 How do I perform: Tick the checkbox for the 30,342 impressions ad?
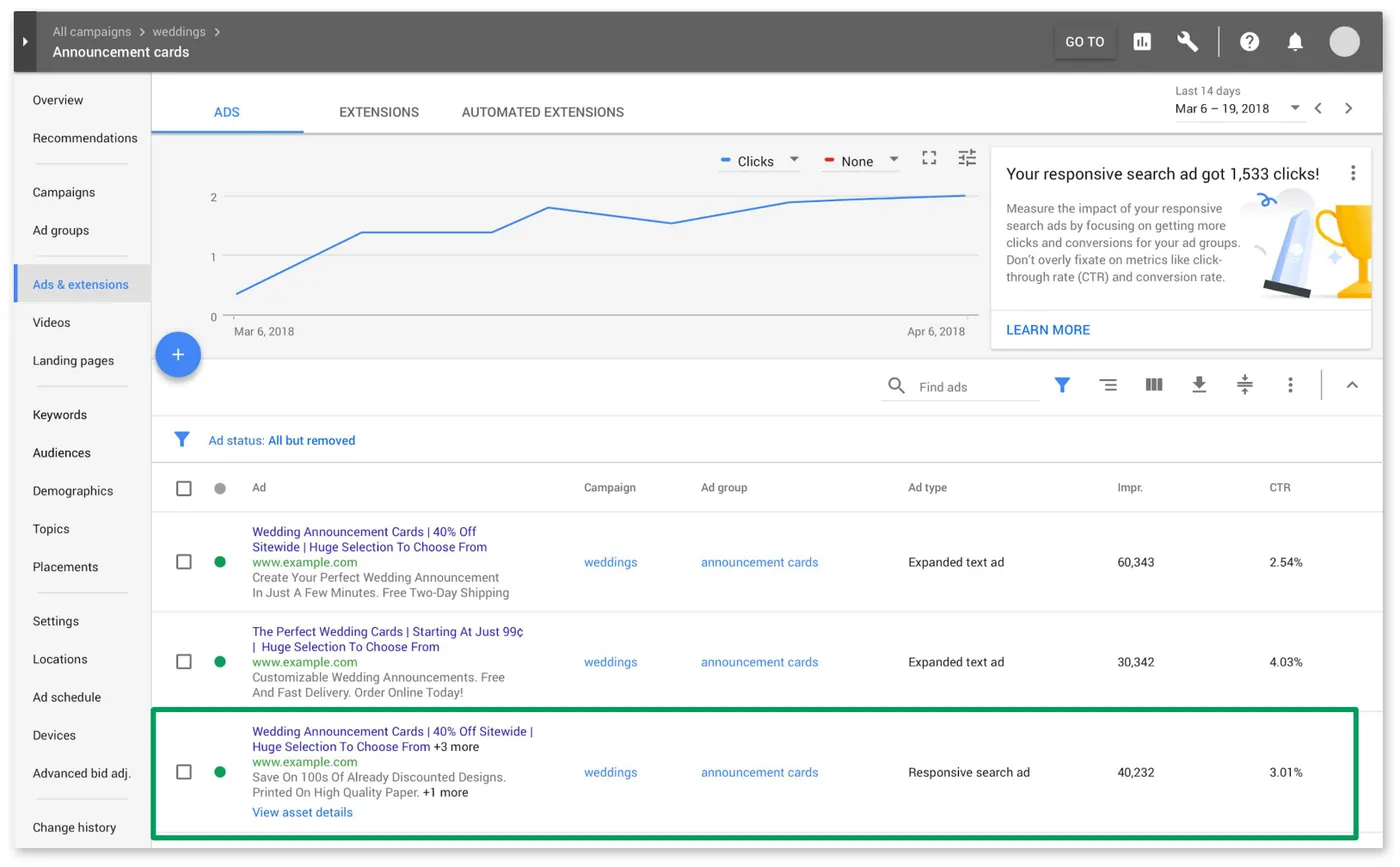click(184, 662)
